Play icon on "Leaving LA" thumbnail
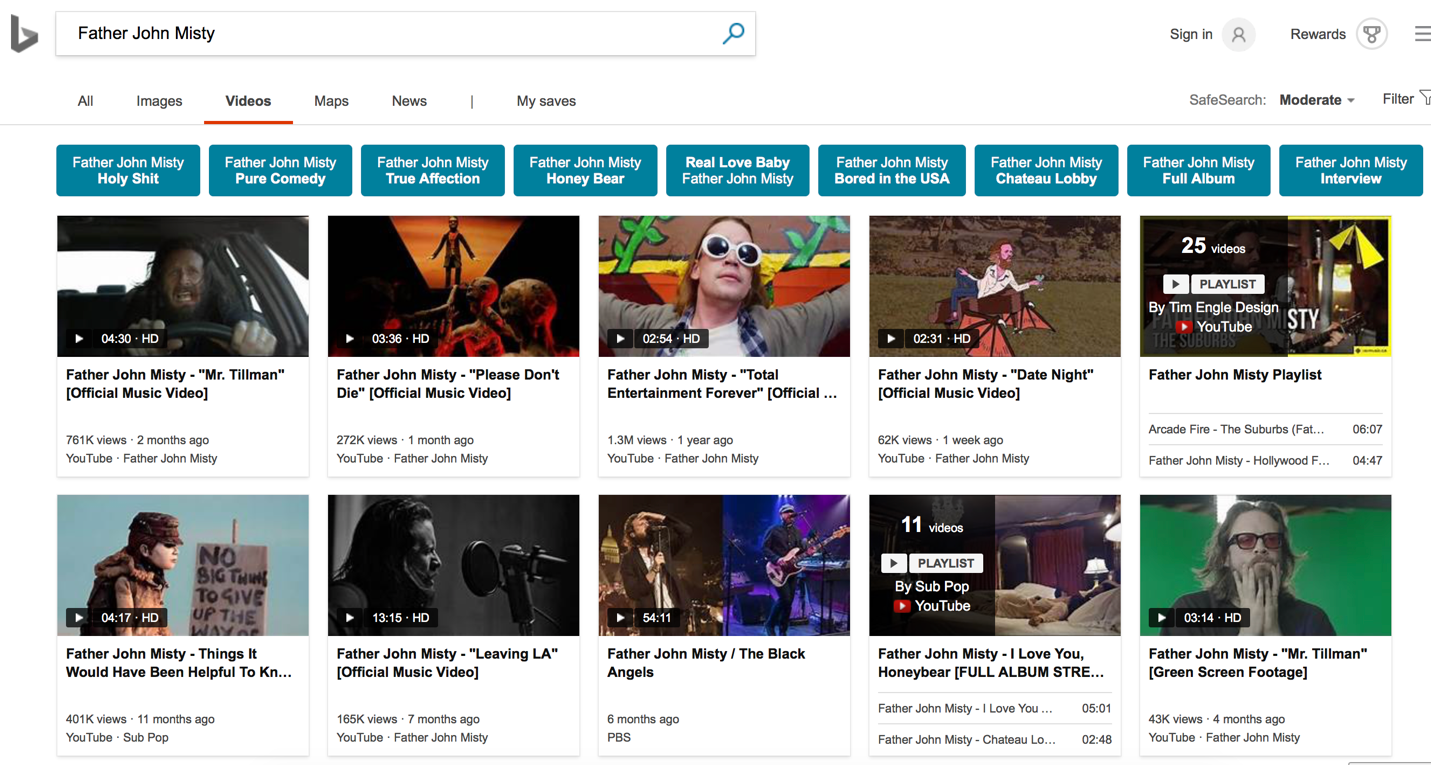 350,618
